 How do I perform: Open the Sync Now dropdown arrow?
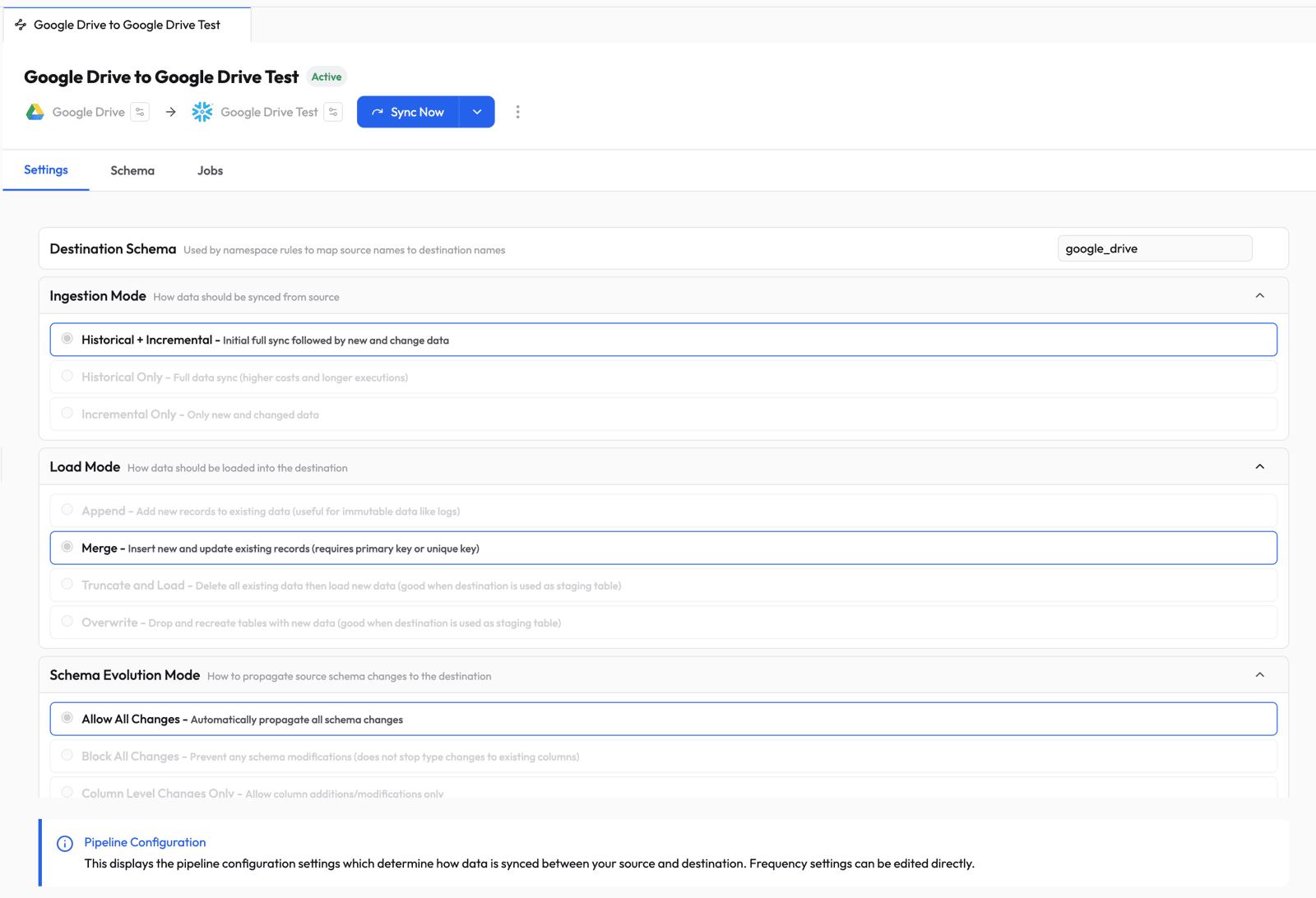click(477, 112)
